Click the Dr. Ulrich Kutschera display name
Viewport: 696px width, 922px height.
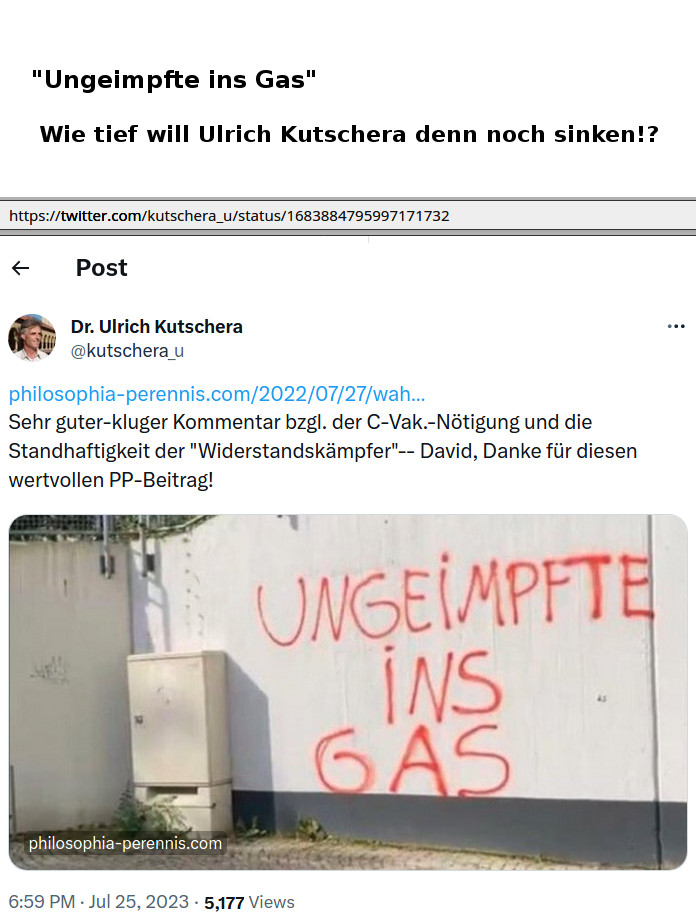click(x=156, y=326)
